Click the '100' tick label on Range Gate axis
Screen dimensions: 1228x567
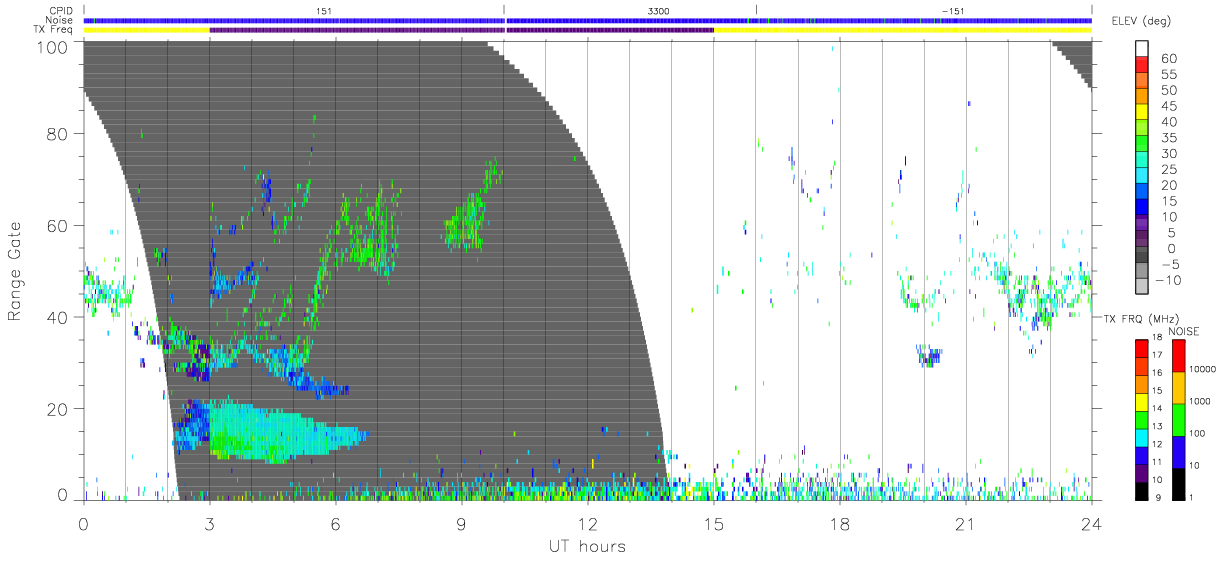click(x=54, y=46)
